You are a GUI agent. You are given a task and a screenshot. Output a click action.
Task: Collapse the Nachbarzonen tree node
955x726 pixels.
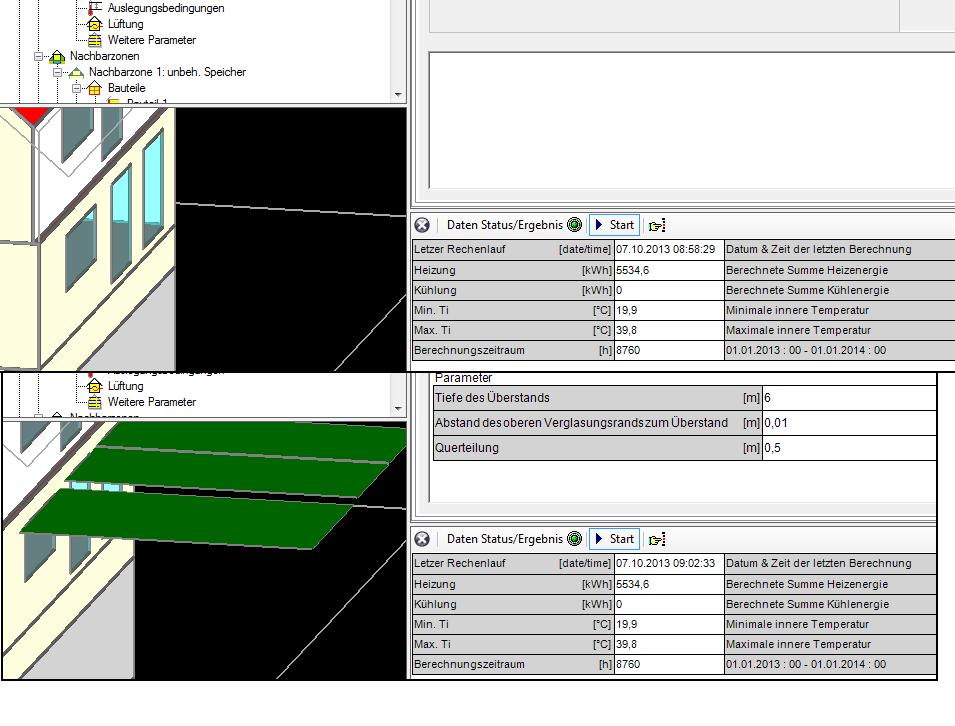(39, 56)
